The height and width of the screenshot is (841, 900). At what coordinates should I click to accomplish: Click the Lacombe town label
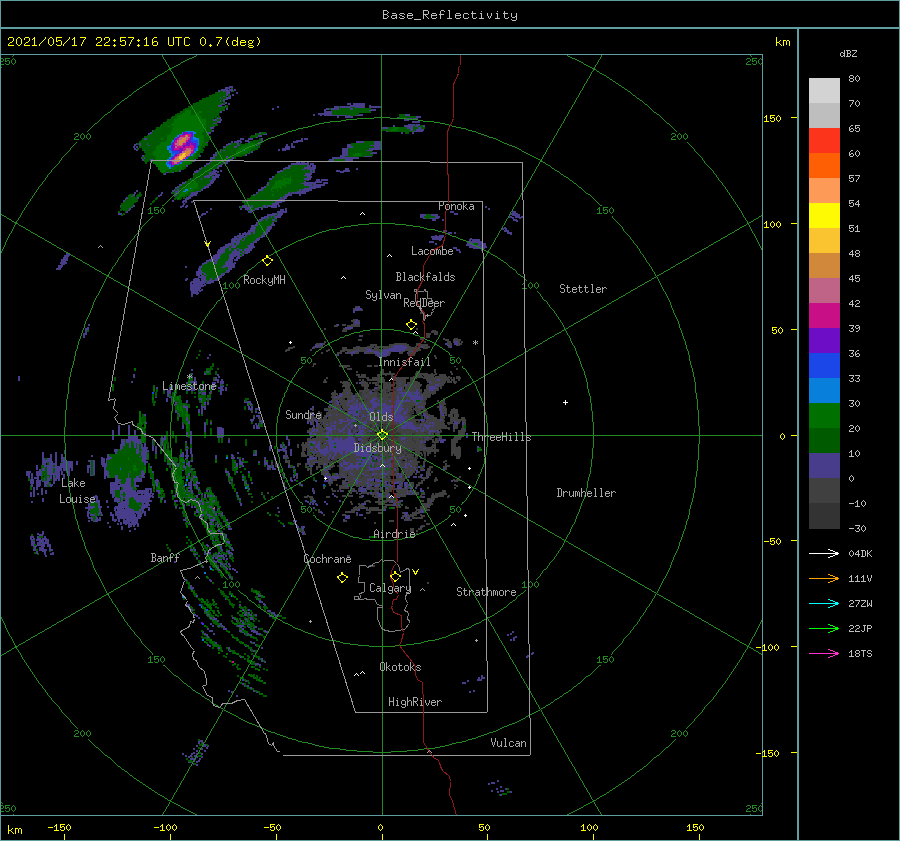pos(432,251)
